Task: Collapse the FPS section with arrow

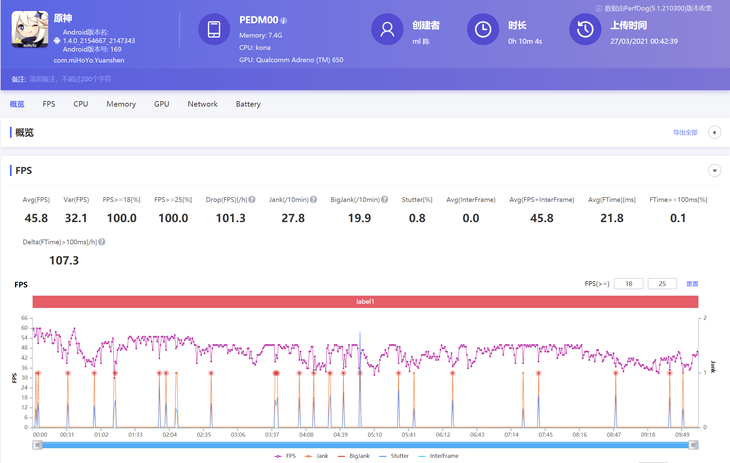Action: 714,171
